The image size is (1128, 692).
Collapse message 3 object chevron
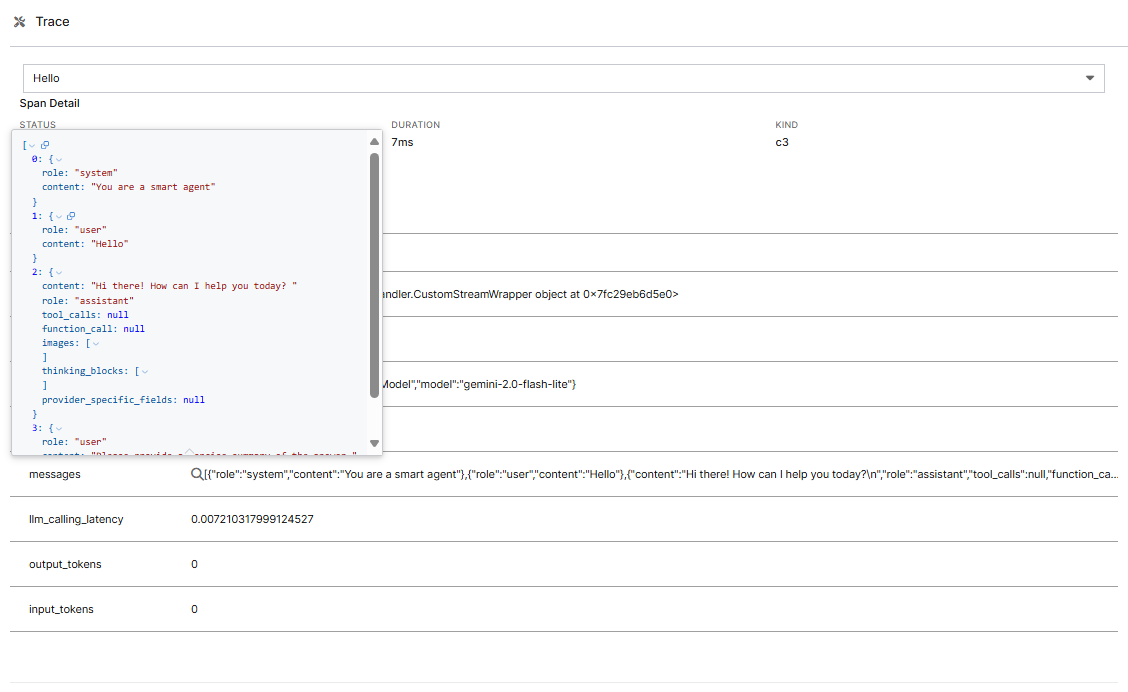click(x=59, y=428)
